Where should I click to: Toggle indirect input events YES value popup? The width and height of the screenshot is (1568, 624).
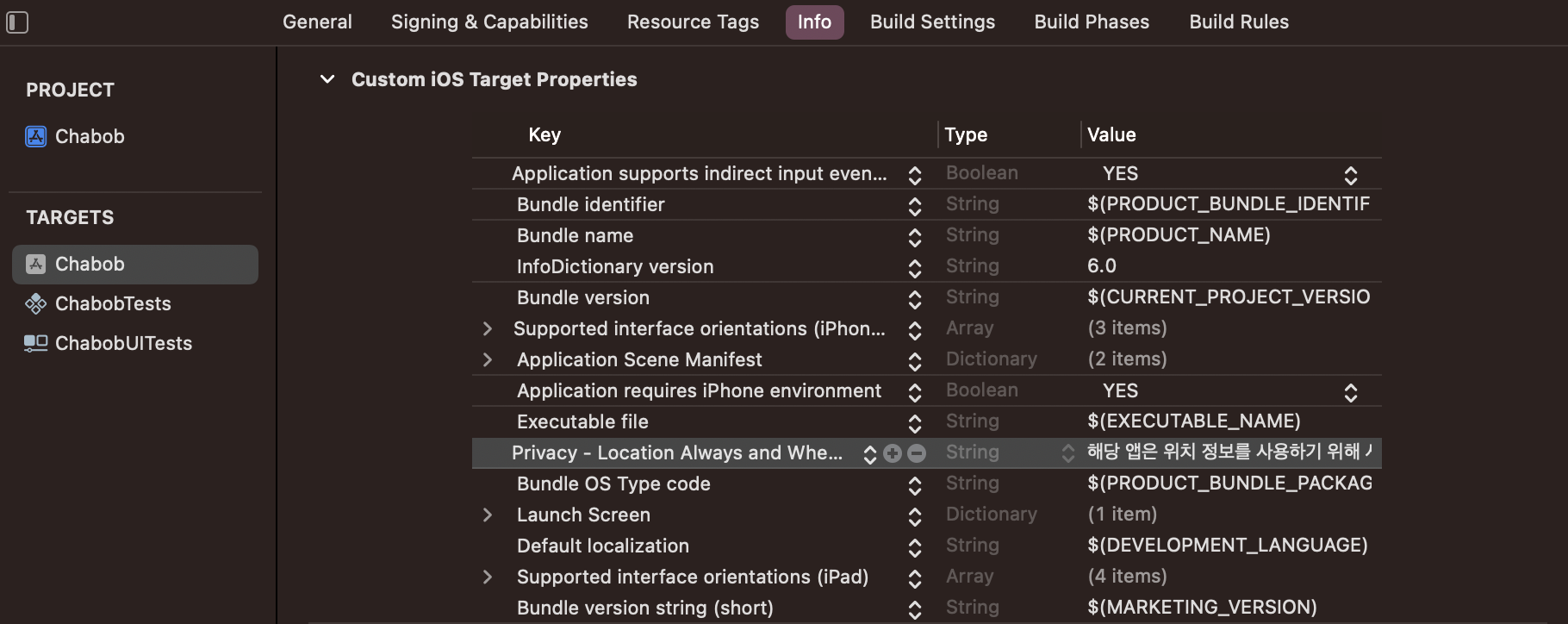click(1350, 175)
